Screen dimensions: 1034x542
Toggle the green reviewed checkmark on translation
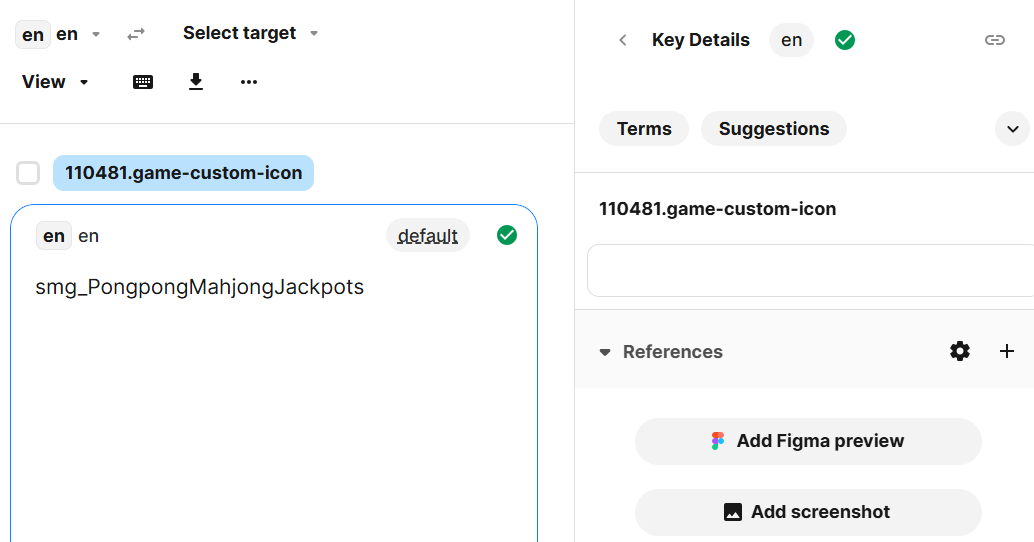click(x=507, y=235)
